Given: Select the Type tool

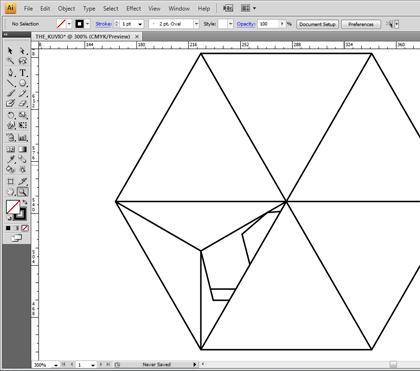Looking at the screenshot, I should (x=22, y=72).
